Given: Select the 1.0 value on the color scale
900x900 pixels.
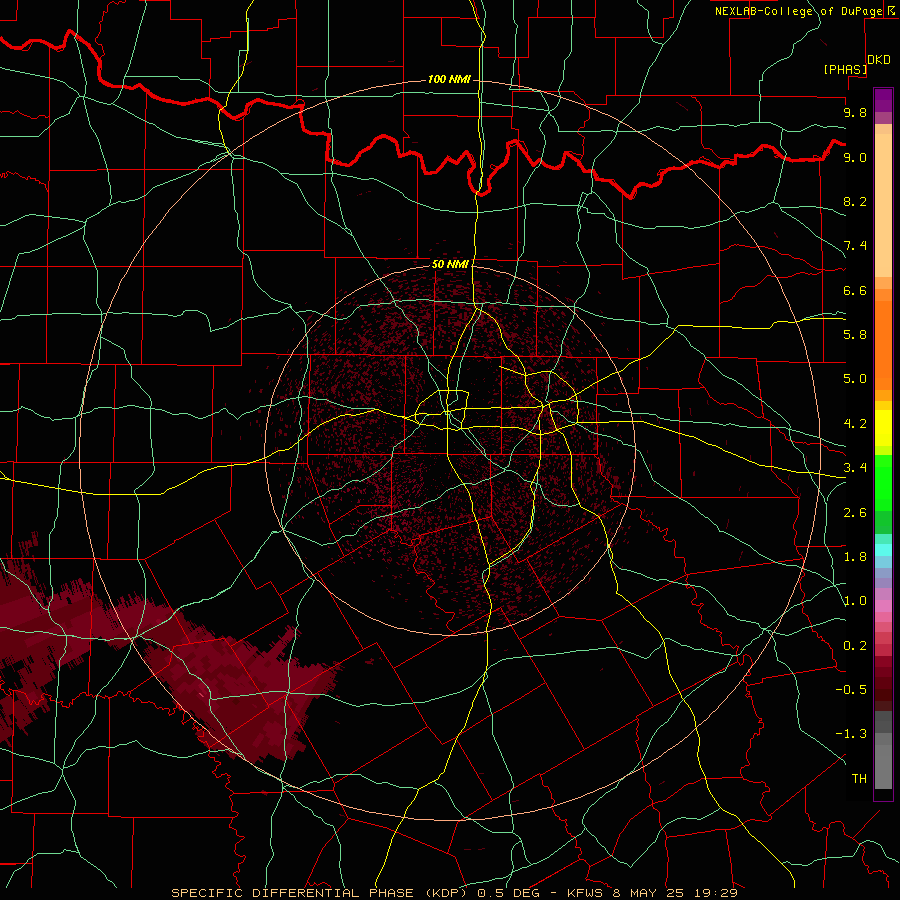Looking at the screenshot, I should click(x=855, y=601).
